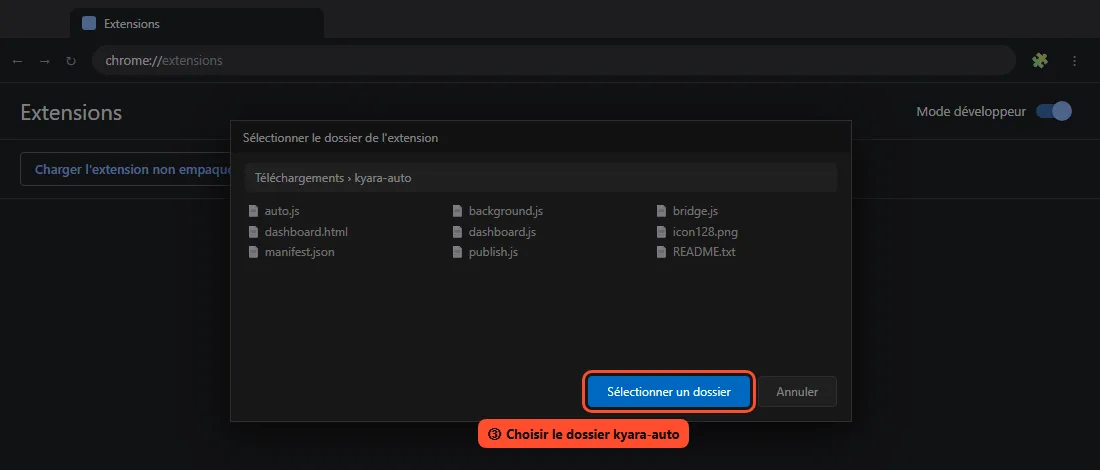Click the background.js file icon

tap(457, 210)
